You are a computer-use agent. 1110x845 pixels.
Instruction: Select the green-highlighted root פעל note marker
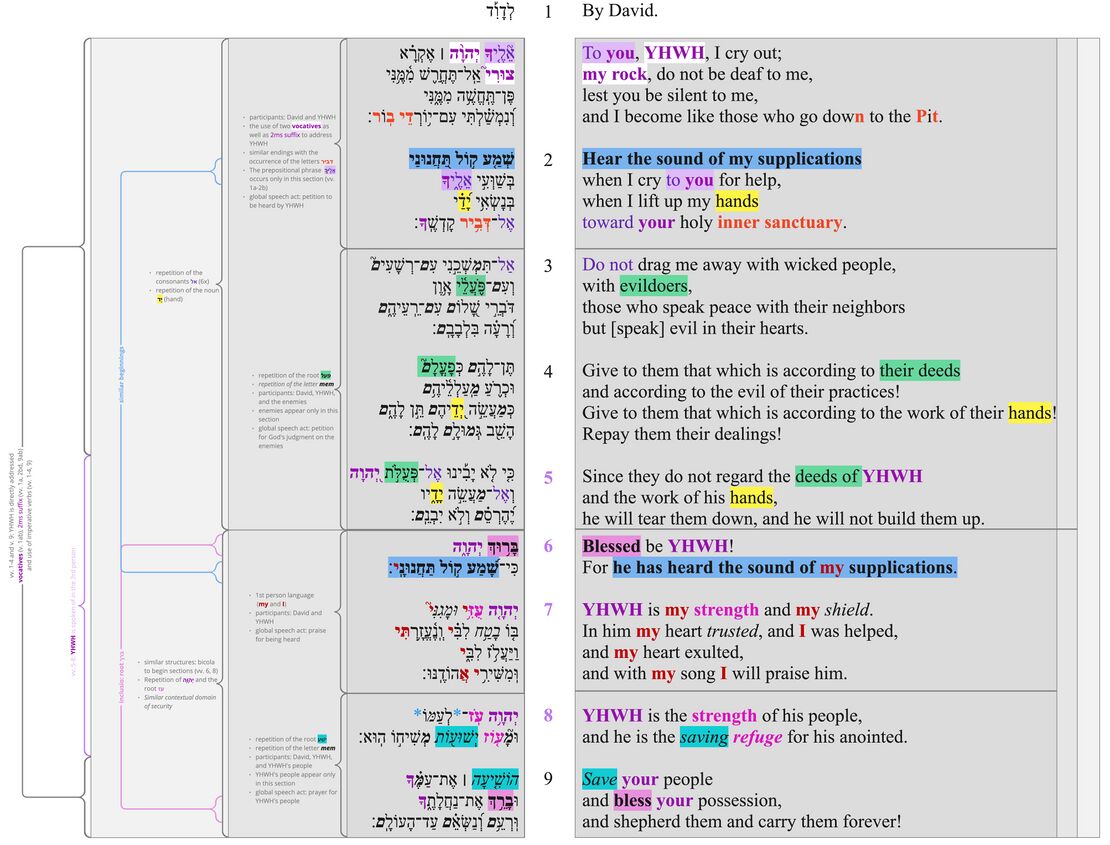coord(326,375)
